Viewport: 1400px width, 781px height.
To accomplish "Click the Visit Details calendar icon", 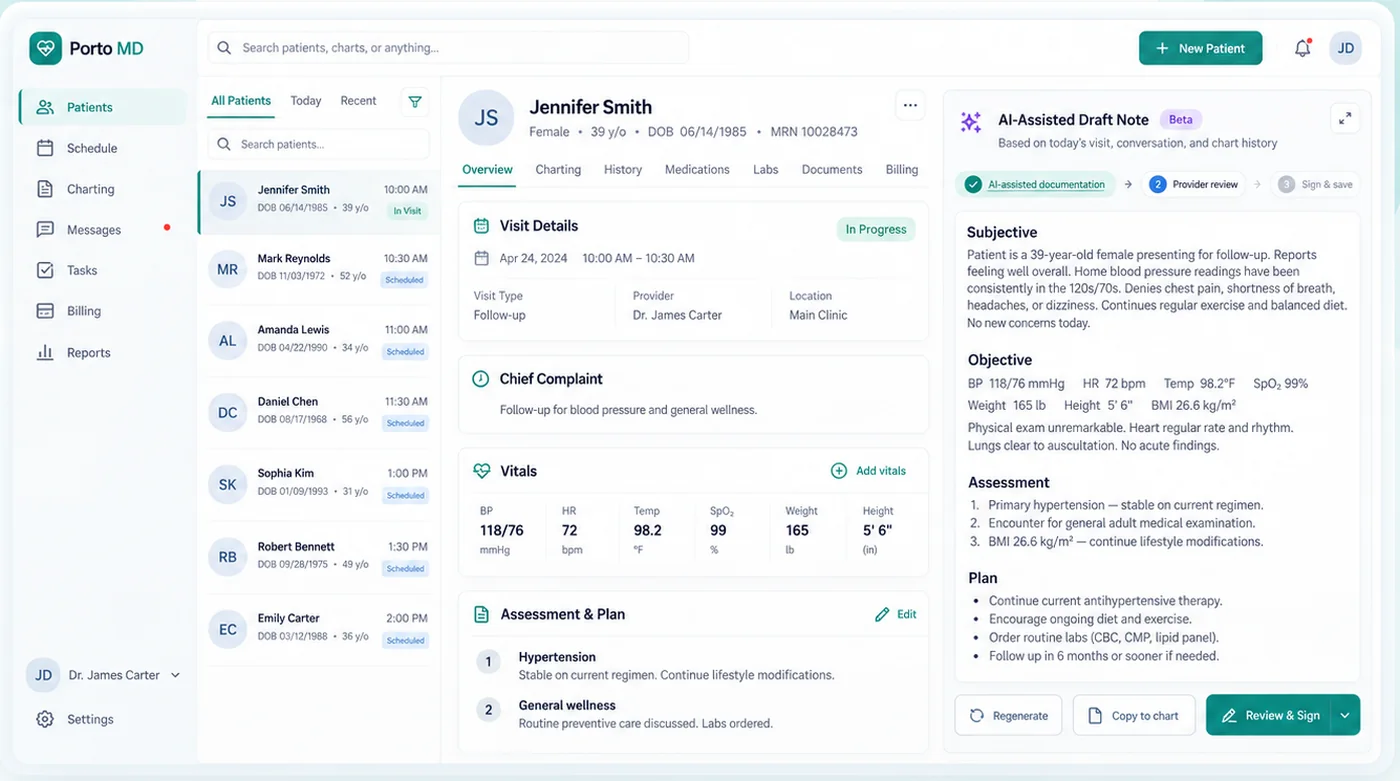I will [481, 226].
